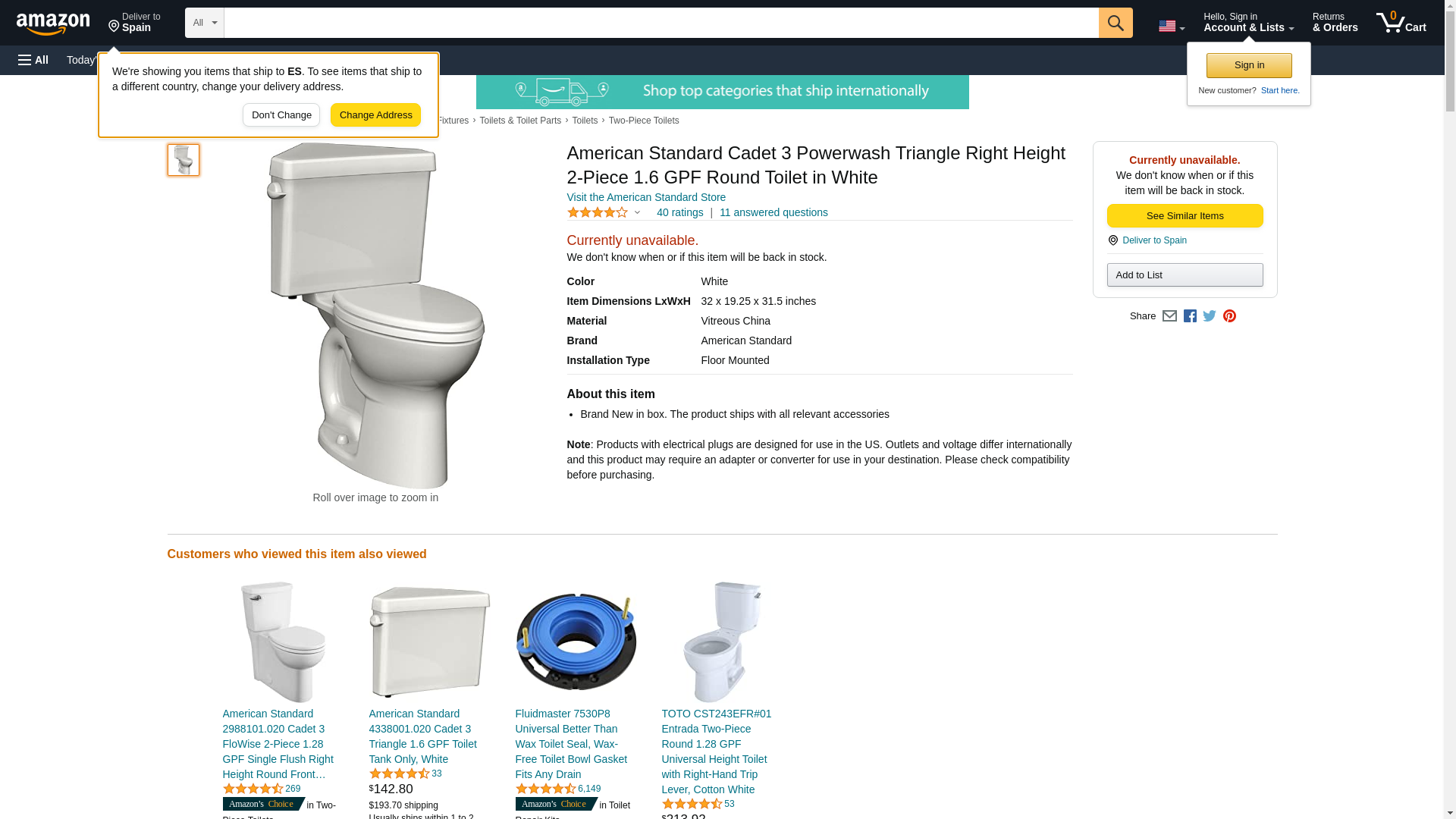Click See Similar Items button

point(1185,216)
